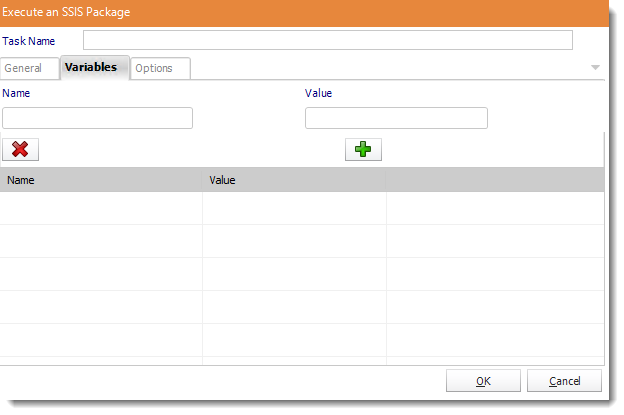
Task: Click the Value column header in grid
Action: [x=294, y=180]
